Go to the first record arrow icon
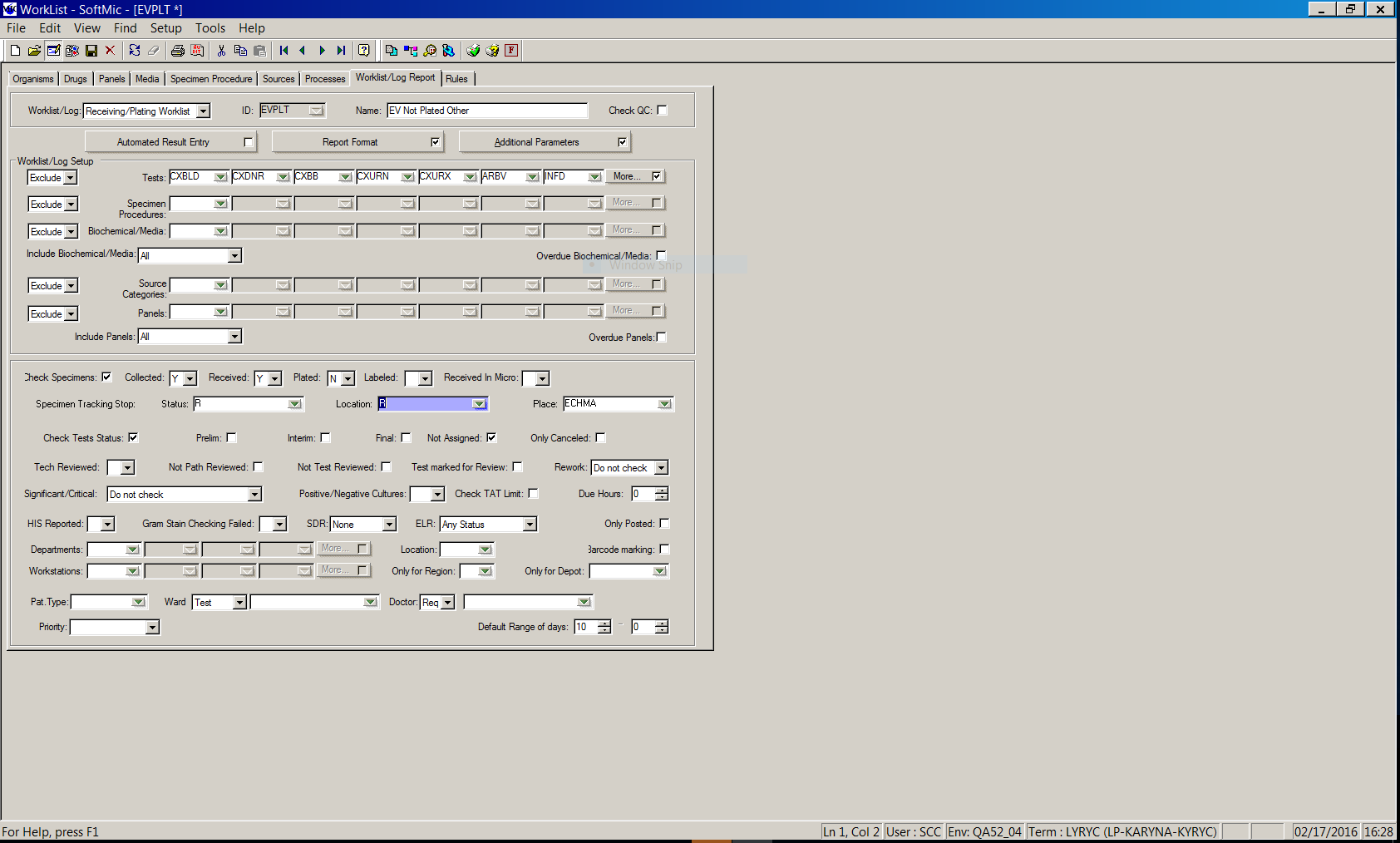Image resolution: width=1400 pixels, height=843 pixels. pos(284,51)
